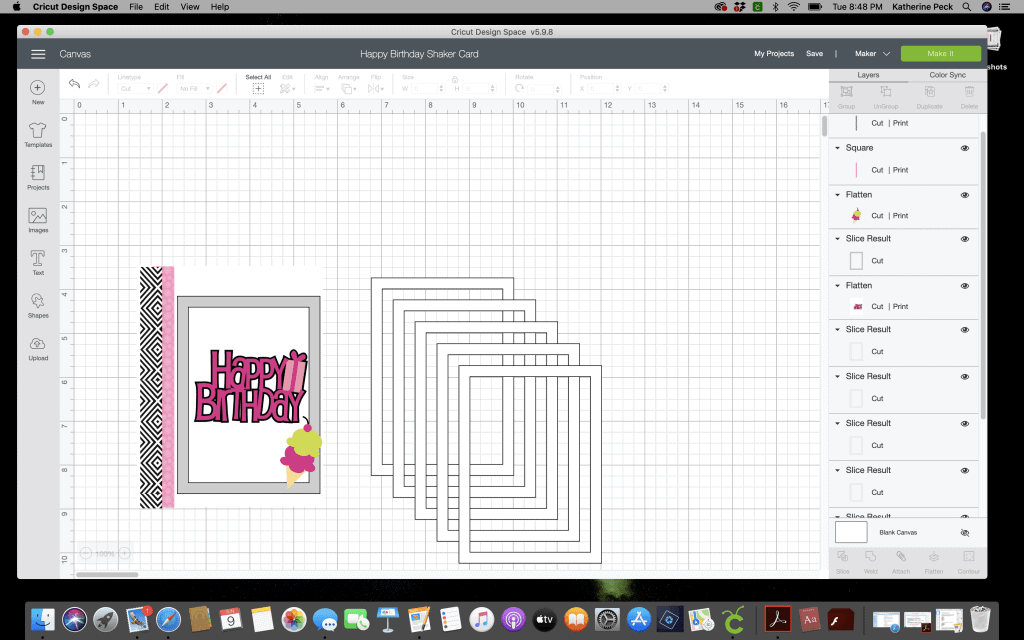Hide Slice Result layer between the Flatten layers

click(x=965, y=239)
